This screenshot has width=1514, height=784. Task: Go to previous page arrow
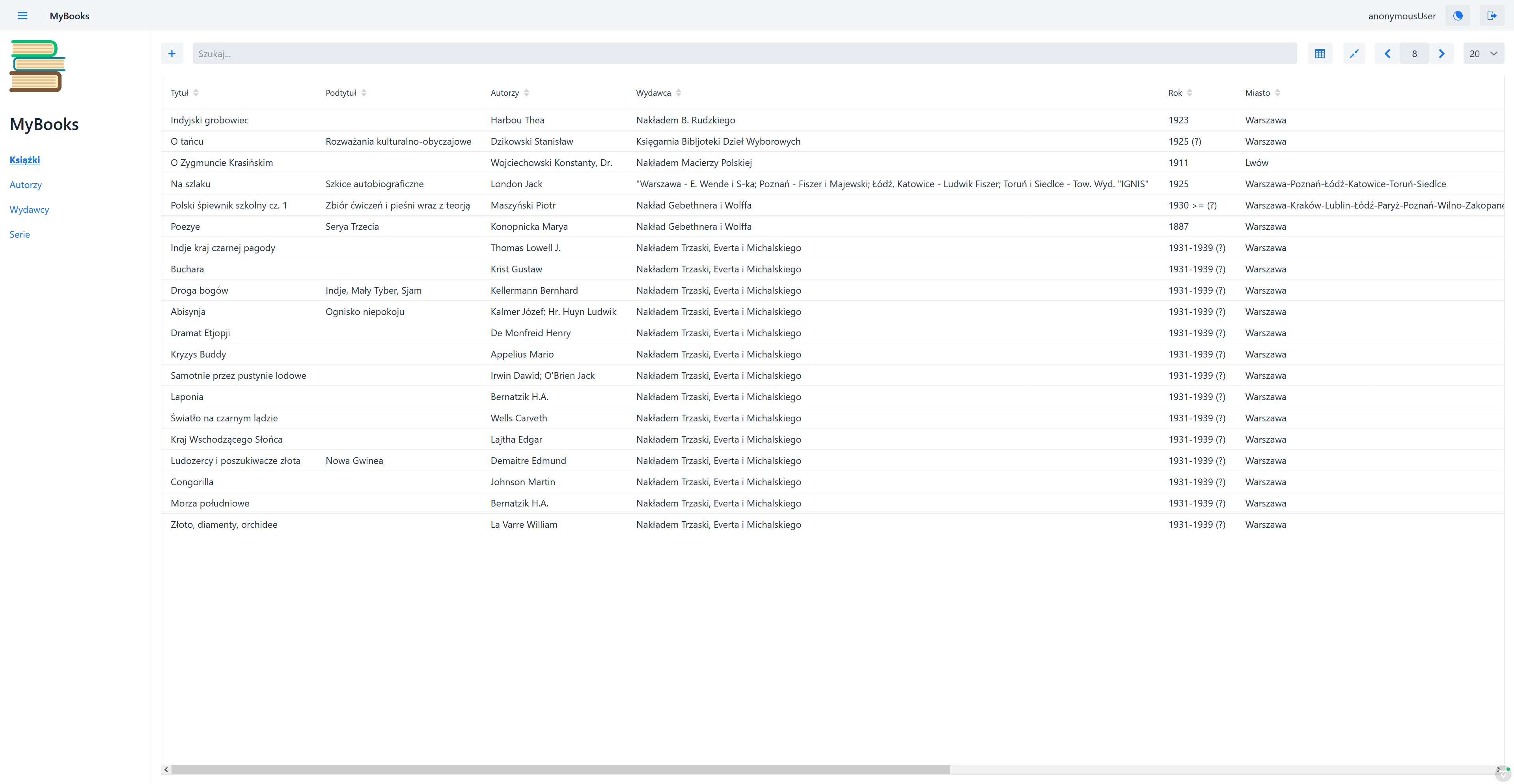1387,54
